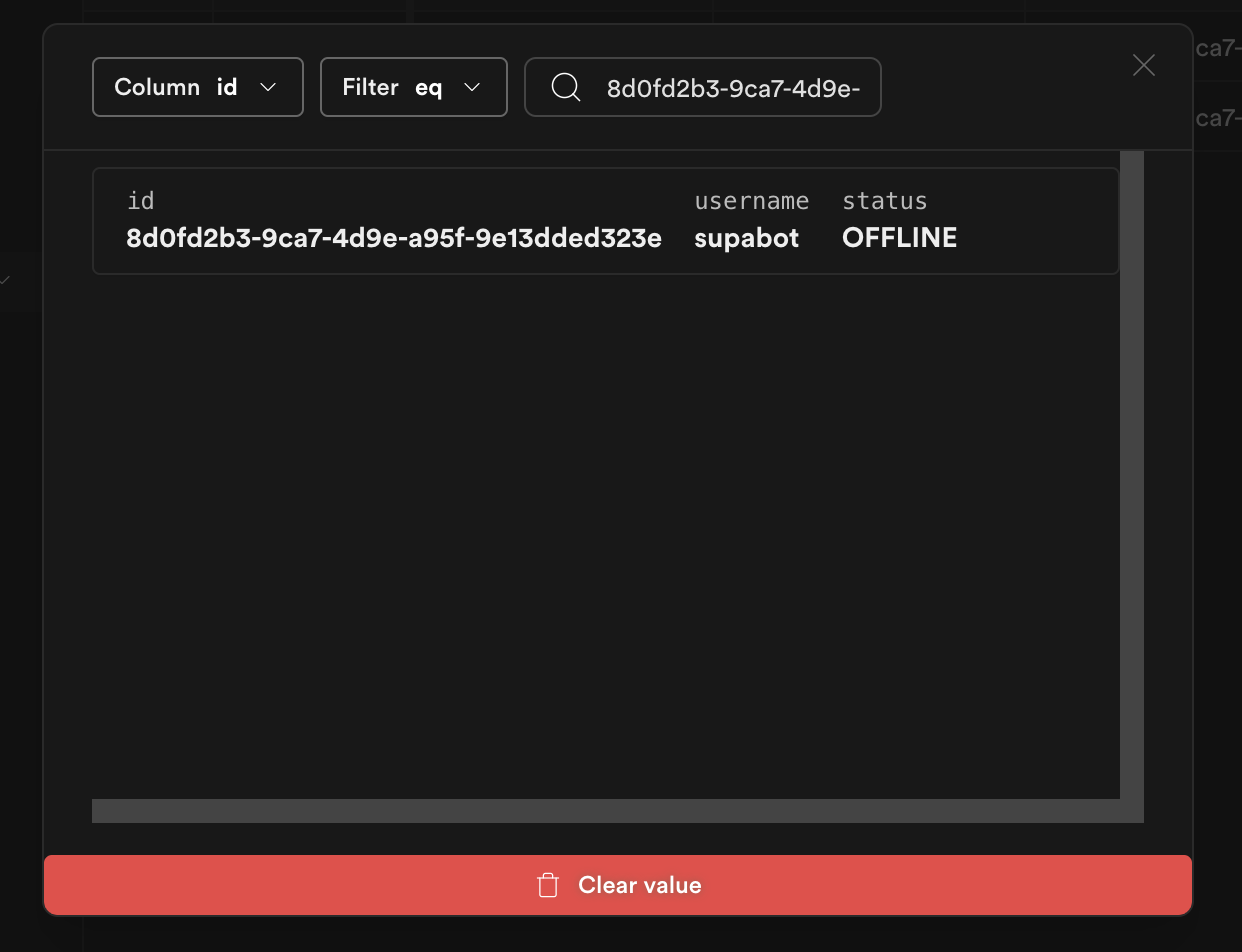The width and height of the screenshot is (1242, 952).
Task: Click the checkmark icon at the left edge
Action: pyautogui.click(x=5, y=281)
